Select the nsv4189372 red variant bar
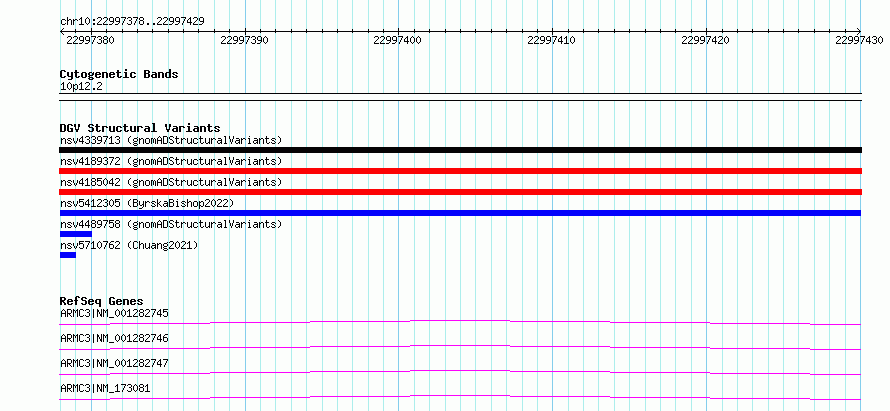 (460, 171)
